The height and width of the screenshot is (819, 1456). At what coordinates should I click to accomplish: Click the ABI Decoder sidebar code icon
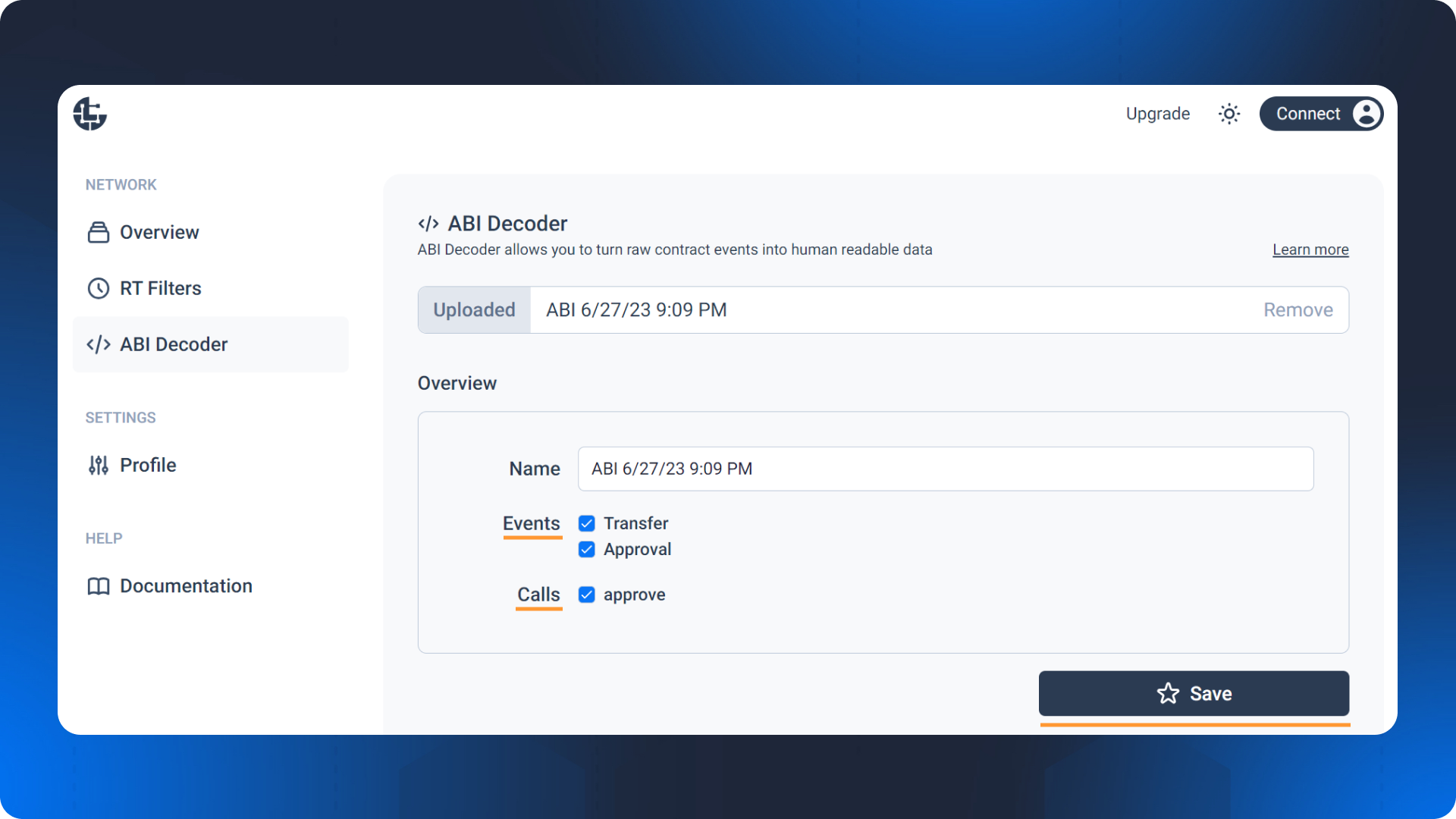click(x=99, y=344)
